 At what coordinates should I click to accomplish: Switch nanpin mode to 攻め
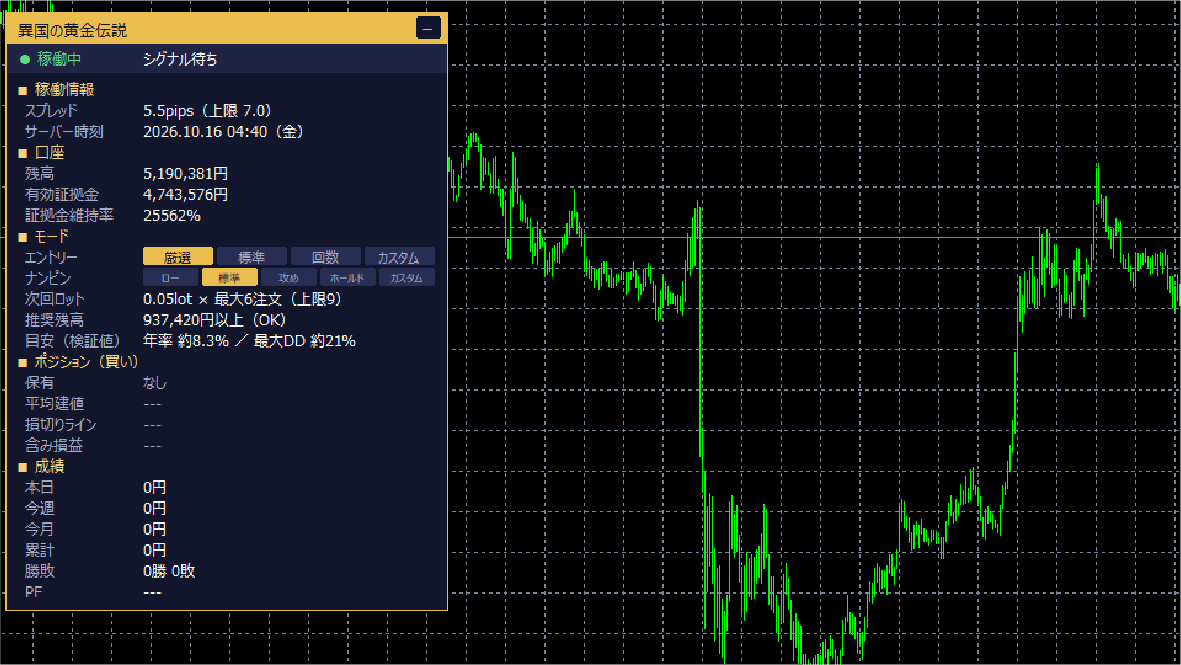click(x=288, y=278)
